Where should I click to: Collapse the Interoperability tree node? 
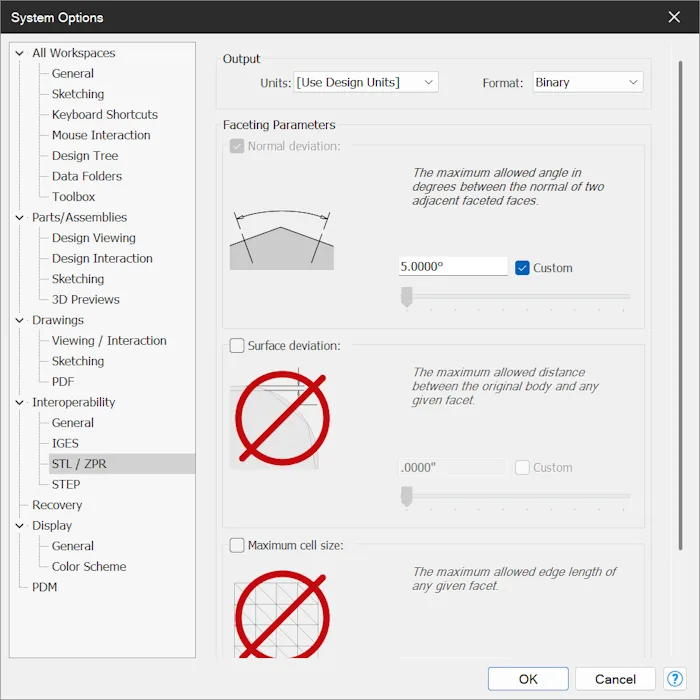(x=19, y=402)
